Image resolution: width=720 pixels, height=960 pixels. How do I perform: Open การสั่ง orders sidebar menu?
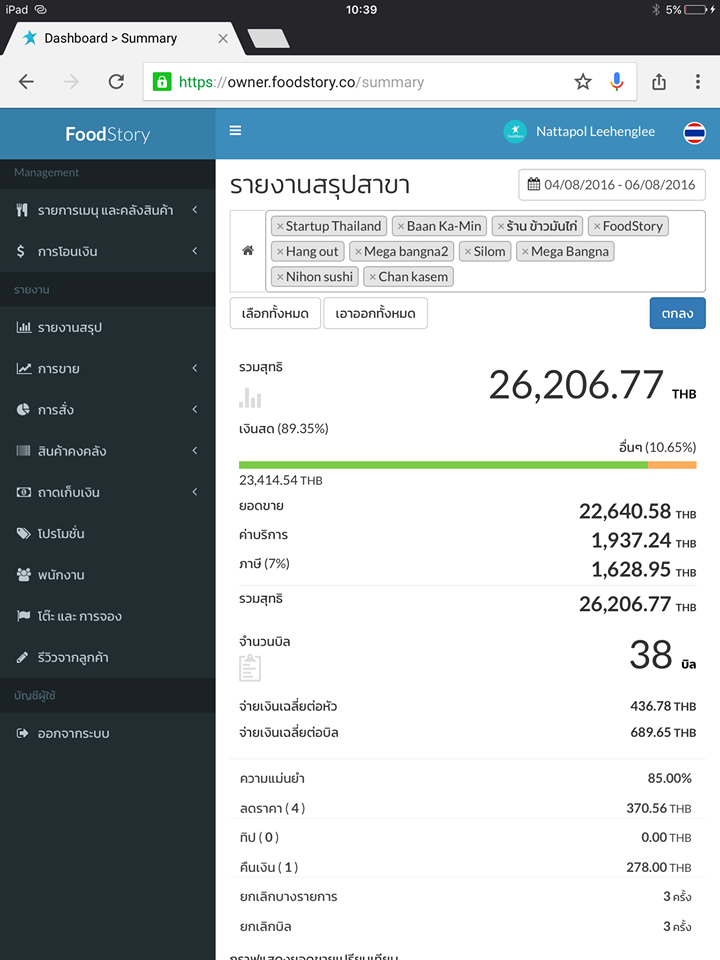(x=107, y=410)
